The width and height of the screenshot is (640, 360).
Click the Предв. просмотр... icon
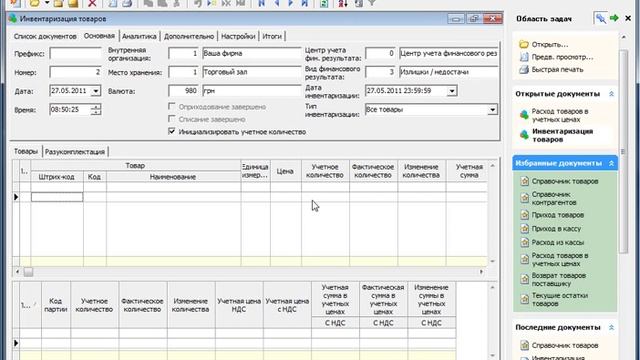tap(524, 57)
